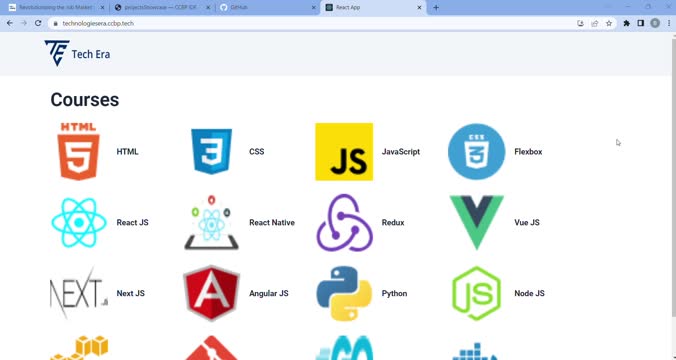676x360 pixels.
Task: Click the Vue JS course name
Action: click(x=527, y=222)
